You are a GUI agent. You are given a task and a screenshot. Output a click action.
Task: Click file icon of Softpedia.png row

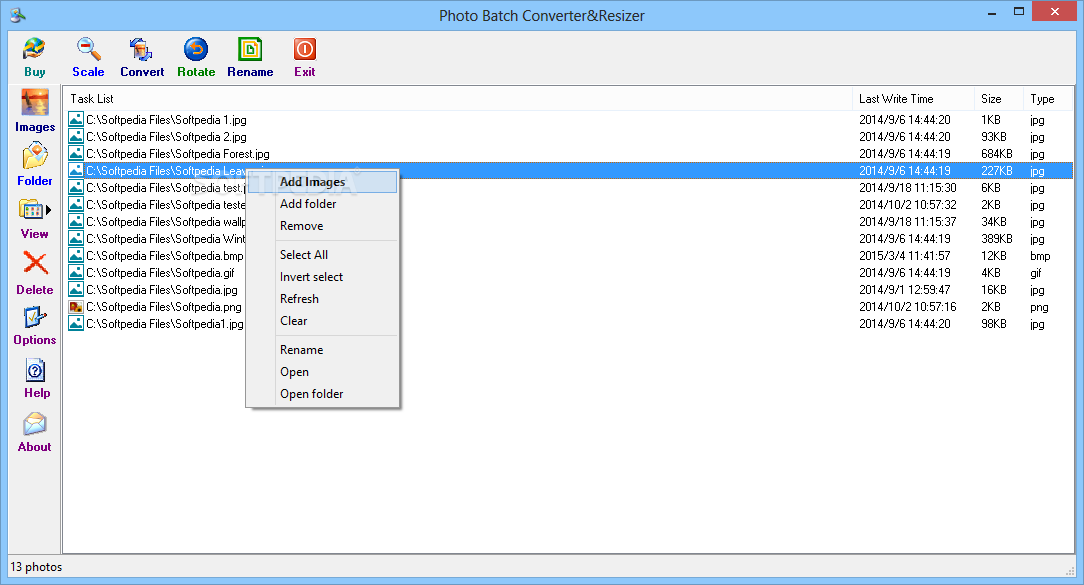(x=76, y=306)
